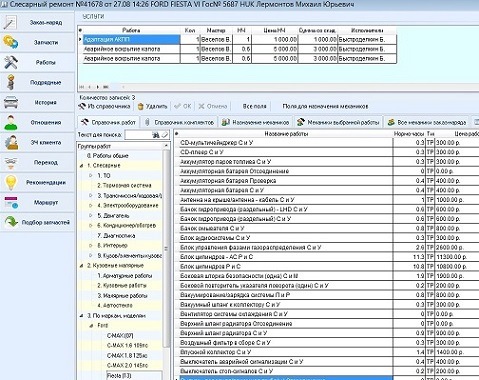Select Бачок омывателя С и У row
This screenshot has width=479, height=380.
tap(286, 228)
